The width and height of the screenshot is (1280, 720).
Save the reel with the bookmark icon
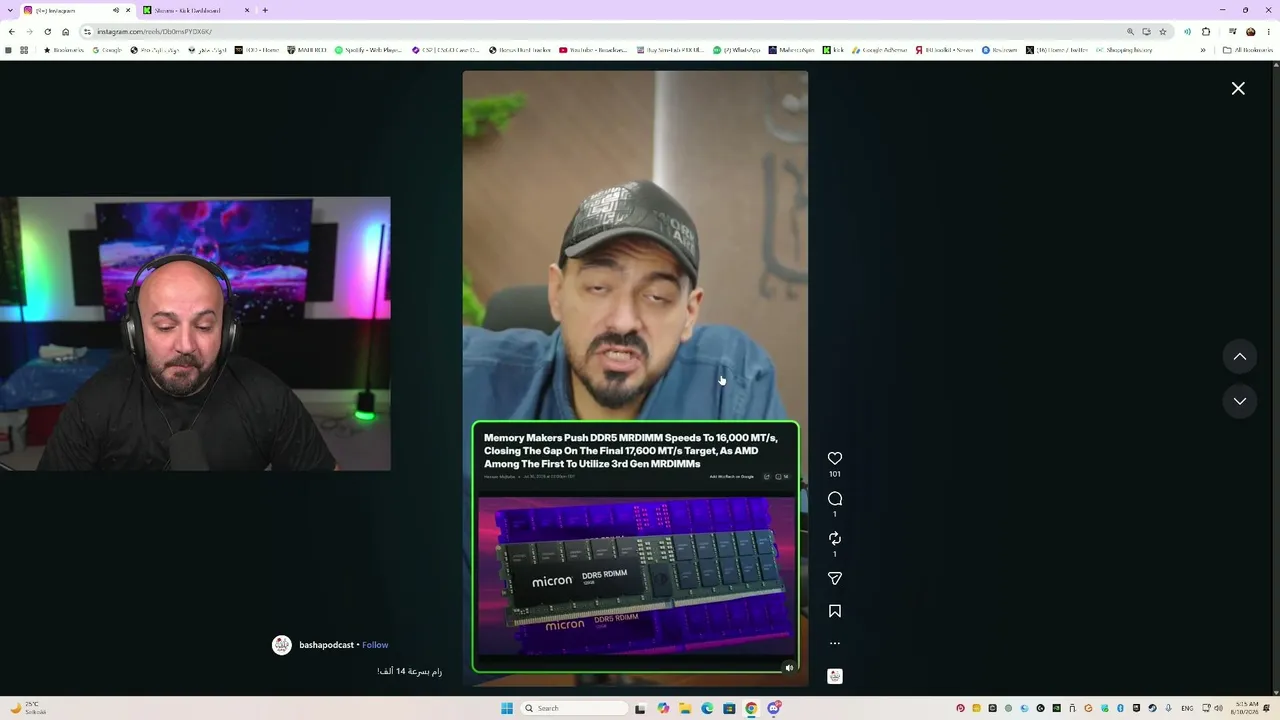tap(835, 611)
